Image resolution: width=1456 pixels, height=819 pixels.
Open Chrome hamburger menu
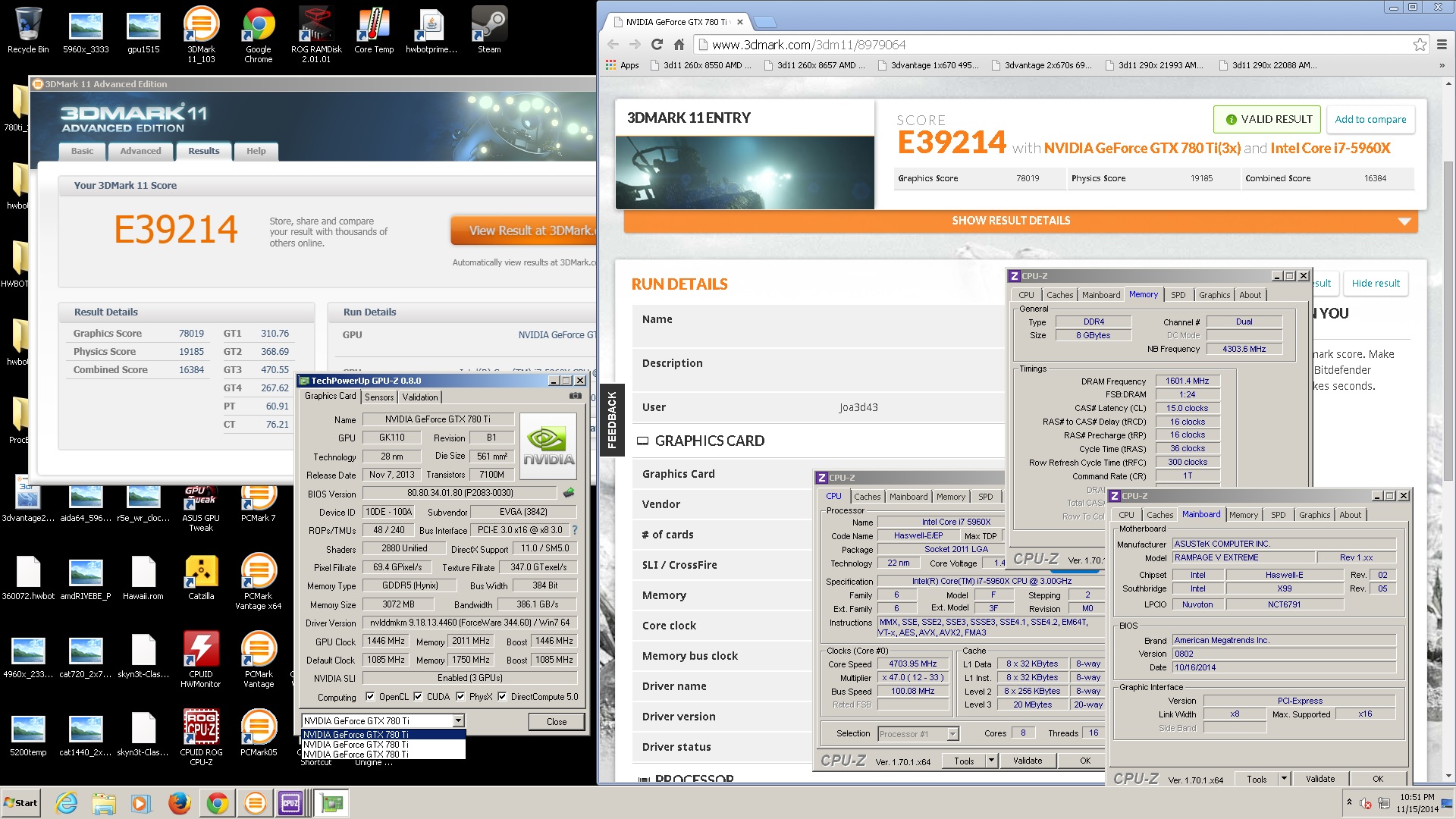point(1442,45)
